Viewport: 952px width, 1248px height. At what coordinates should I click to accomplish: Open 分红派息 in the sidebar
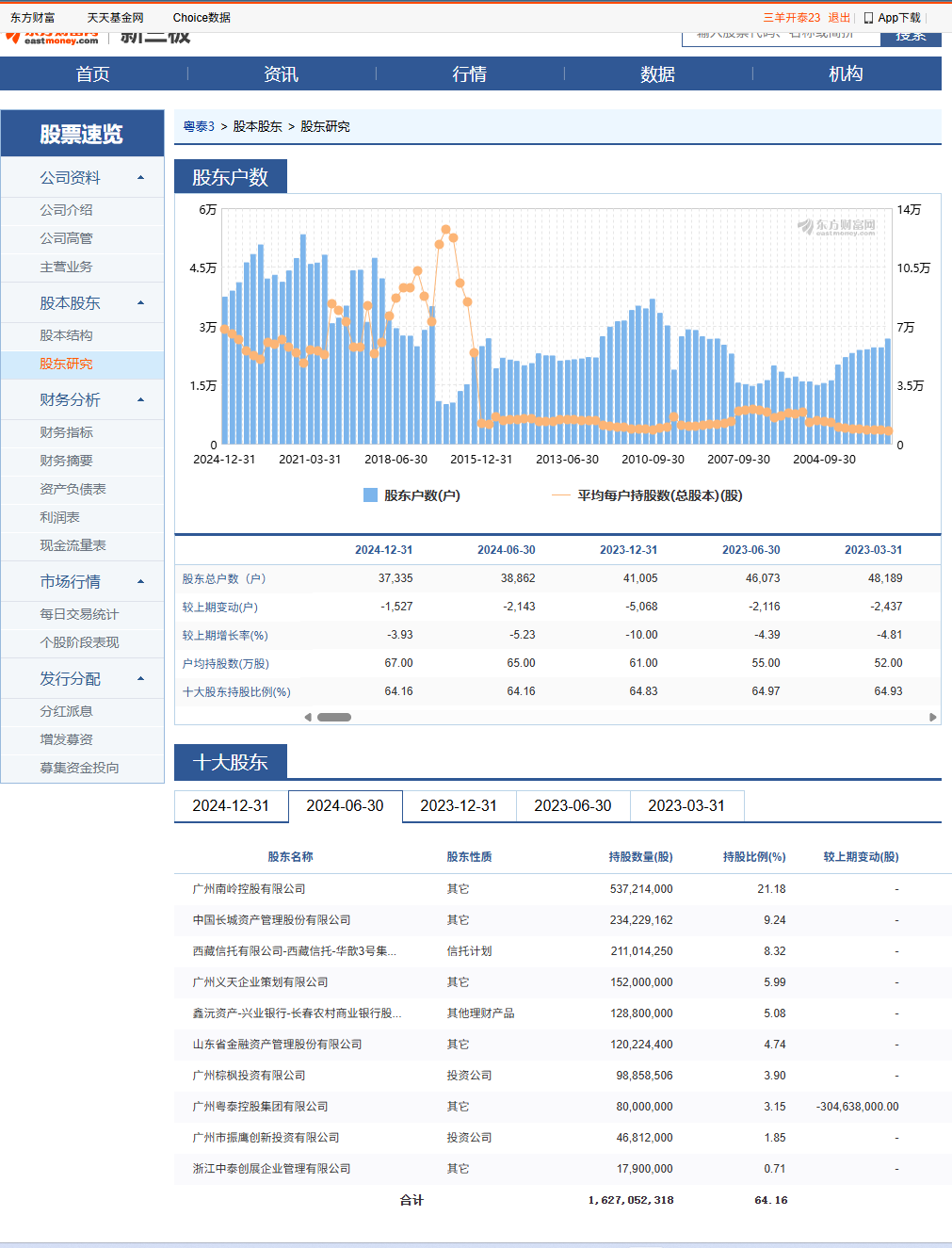pyautogui.click(x=66, y=711)
